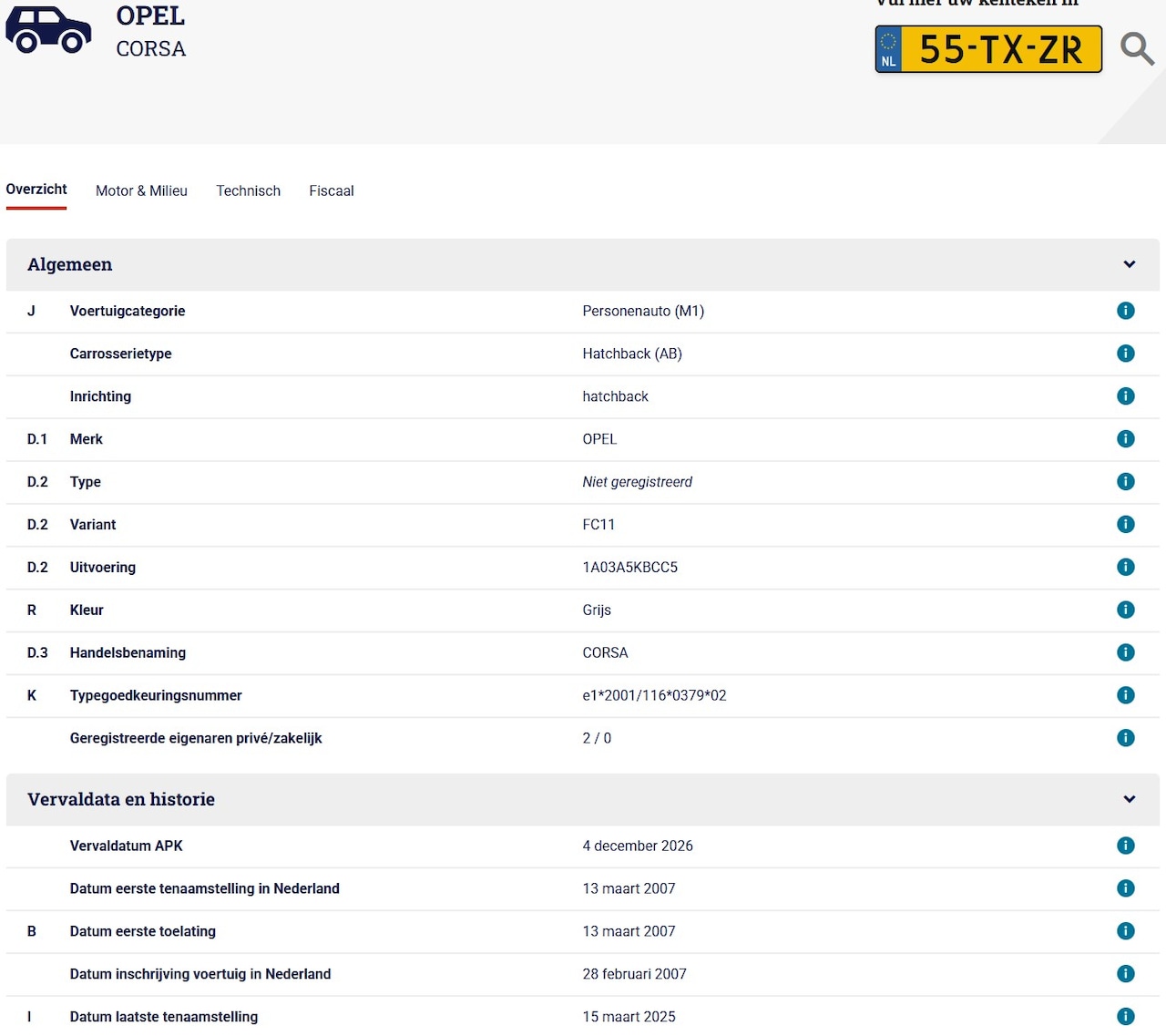This screenshot has width=1166, height=1036.
Task: Open info for Datum eerste tenaamstelling row
Action: point(1126,888)
